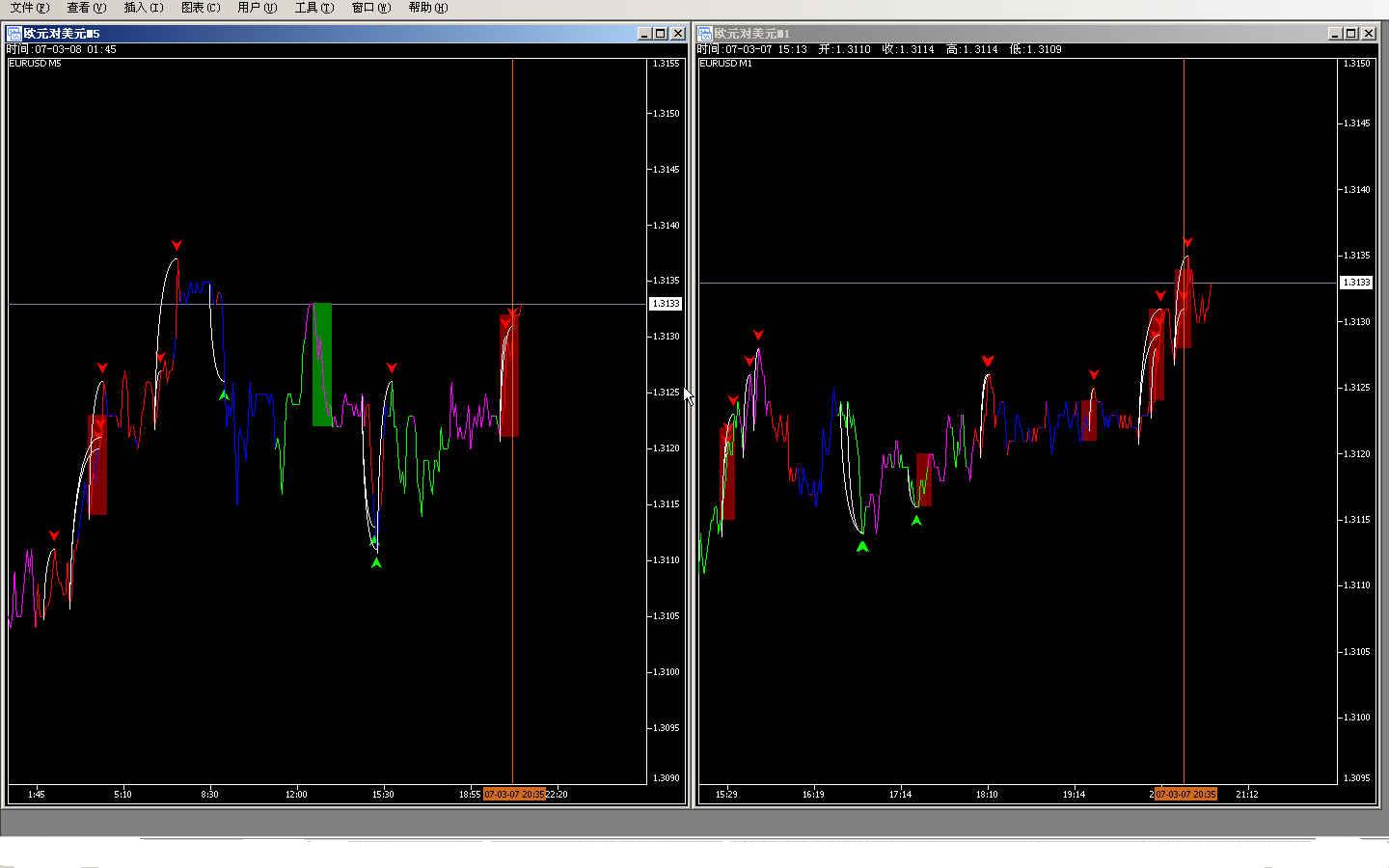
Task: Click 1.3100 on the M5 price scale
Action: click(667, 672)
